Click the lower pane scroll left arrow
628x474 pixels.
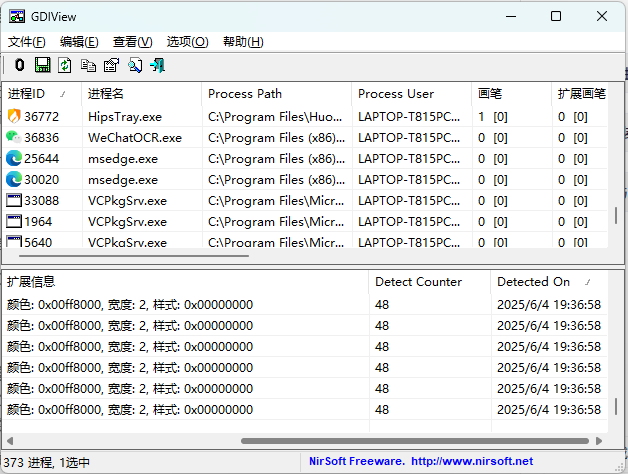tap(10, 441)
